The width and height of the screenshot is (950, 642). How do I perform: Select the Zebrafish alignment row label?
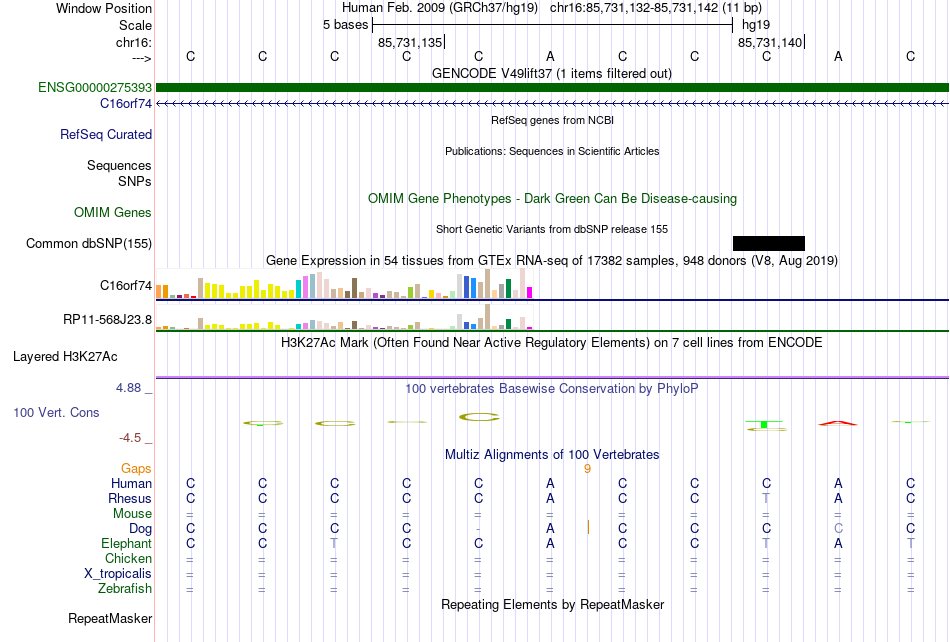(125, 588)
